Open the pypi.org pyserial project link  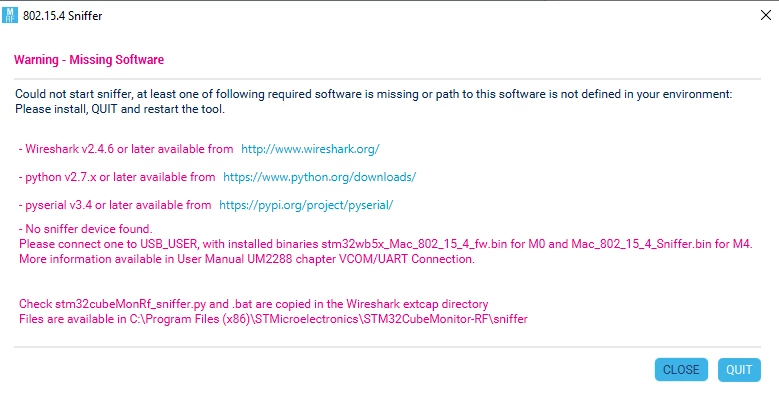(306, 205)
